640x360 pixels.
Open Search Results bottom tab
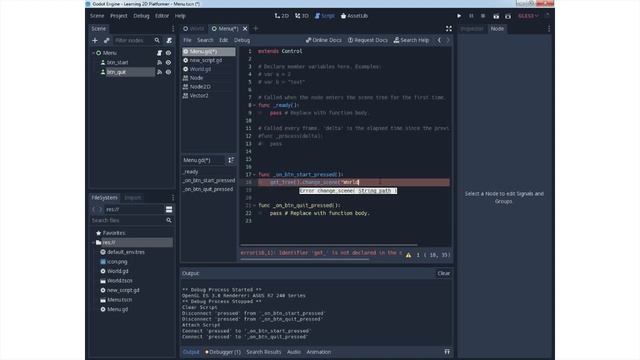click(x=264, y=352)
